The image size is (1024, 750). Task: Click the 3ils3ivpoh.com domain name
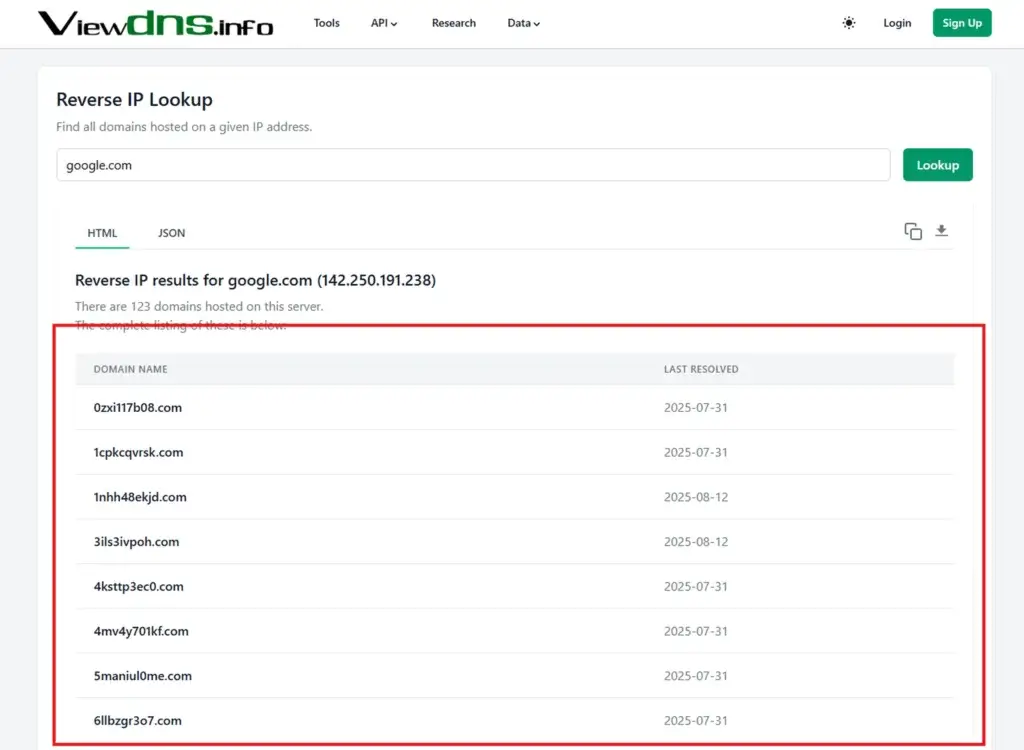(136, 542)
